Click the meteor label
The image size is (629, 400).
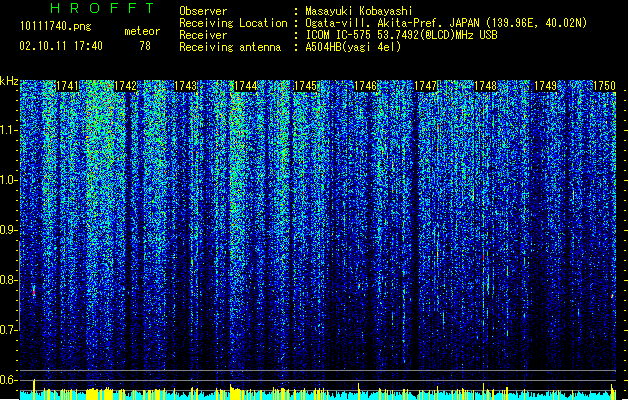pos(142,31)
